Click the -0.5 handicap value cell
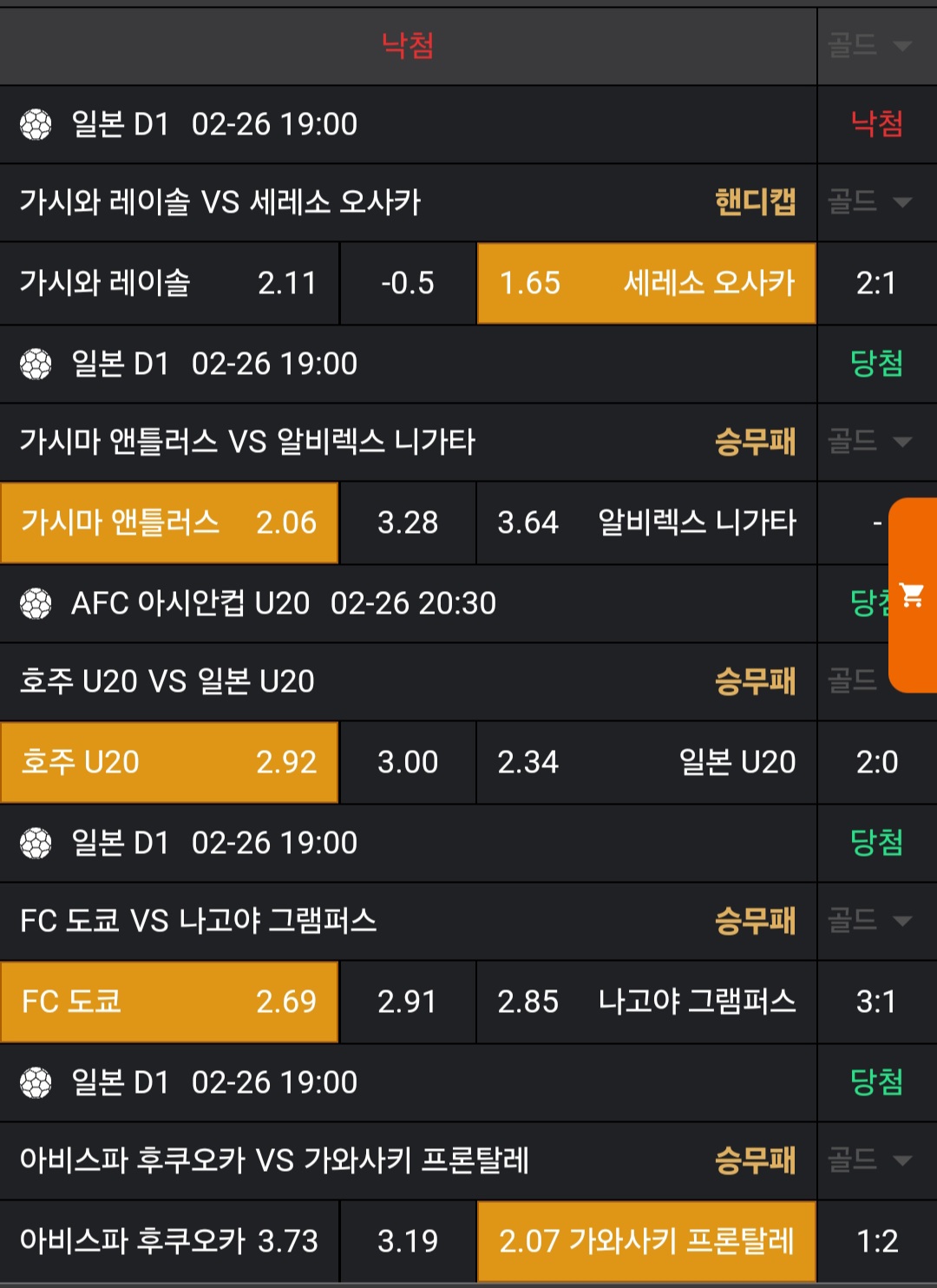The image size is (937, 1288). pyautogui.click(x=408, y=284)
